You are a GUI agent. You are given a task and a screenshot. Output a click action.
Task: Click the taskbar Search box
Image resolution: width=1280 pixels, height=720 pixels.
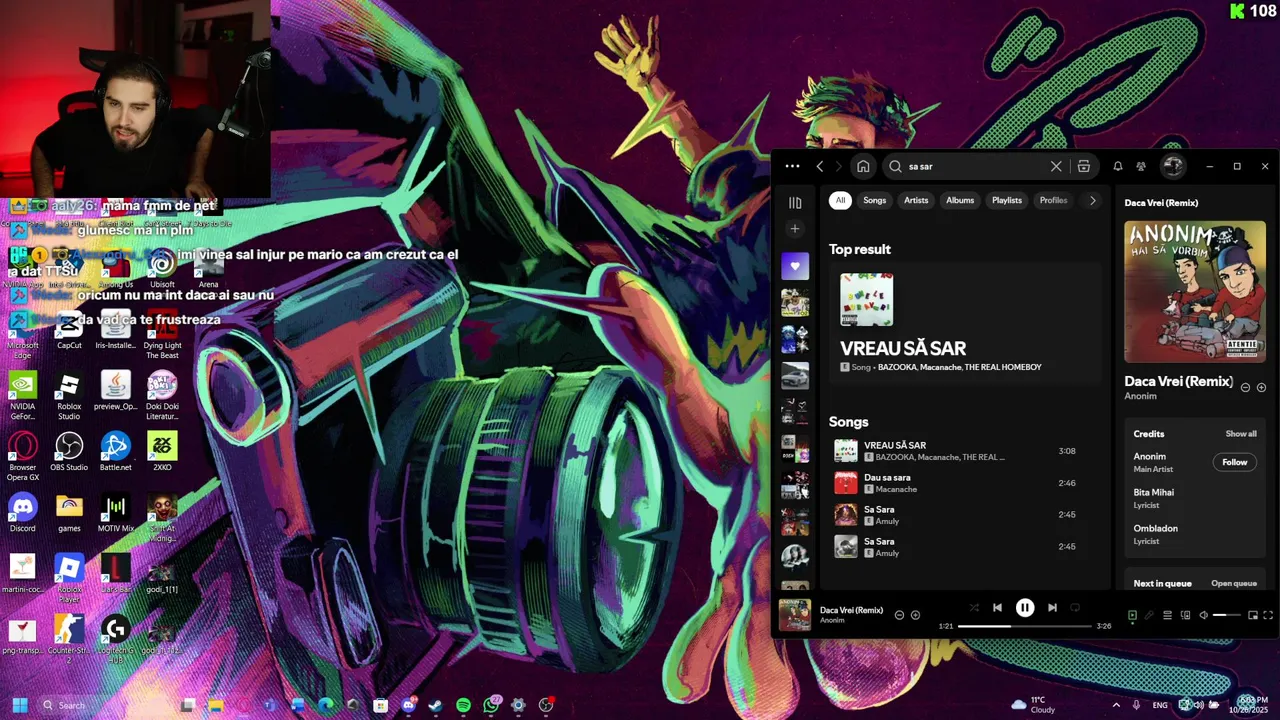(105, 705)
